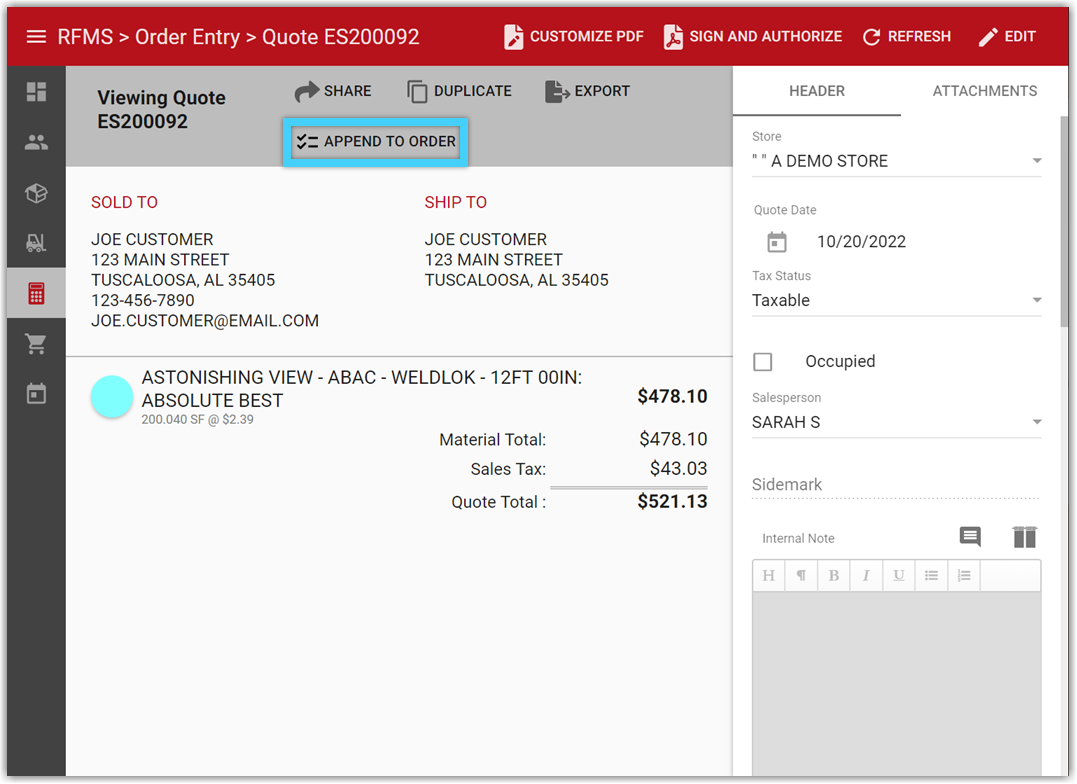Image resolution: width=1077 pixels, height=784 pixels.
Task: Open the forklift warehouse icon in the sidebar
Action: pyautogui.click(x=36, y=243)
